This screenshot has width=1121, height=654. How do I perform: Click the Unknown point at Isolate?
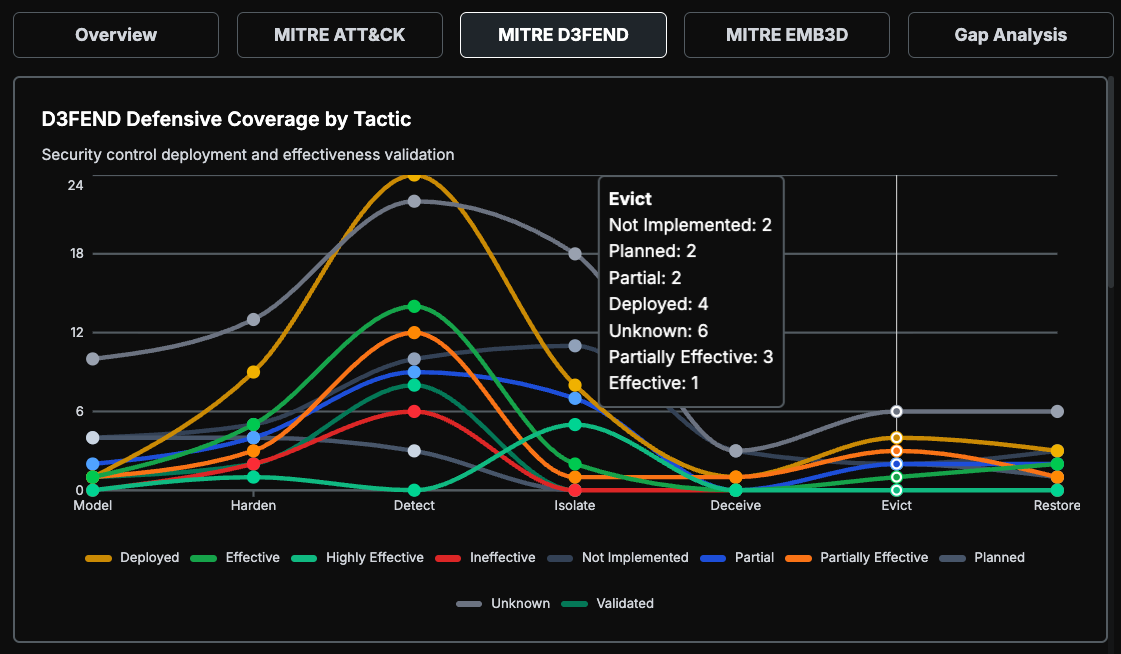tap(575, 253)
